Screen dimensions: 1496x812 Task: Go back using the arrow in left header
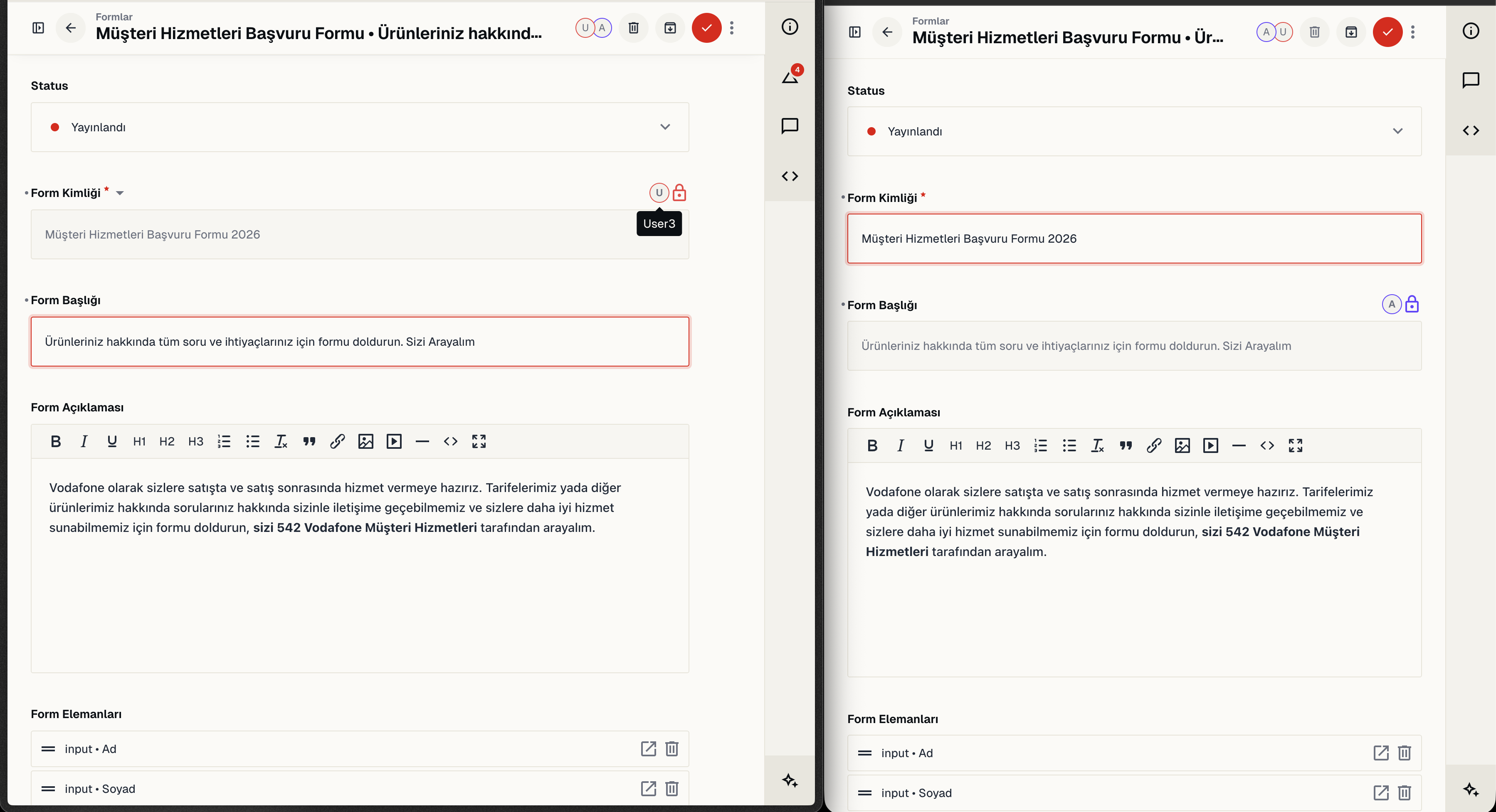tap(70, 28)
